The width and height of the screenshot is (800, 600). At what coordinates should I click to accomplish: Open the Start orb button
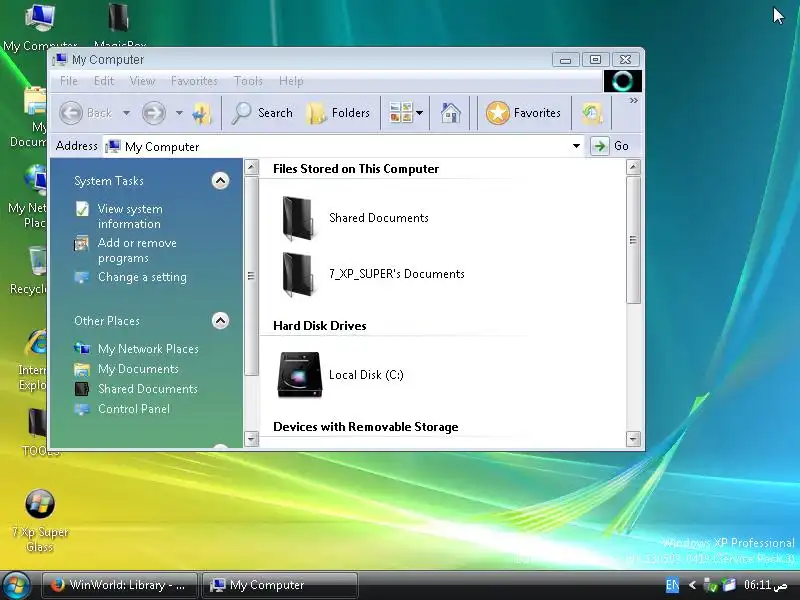[16, 586]
